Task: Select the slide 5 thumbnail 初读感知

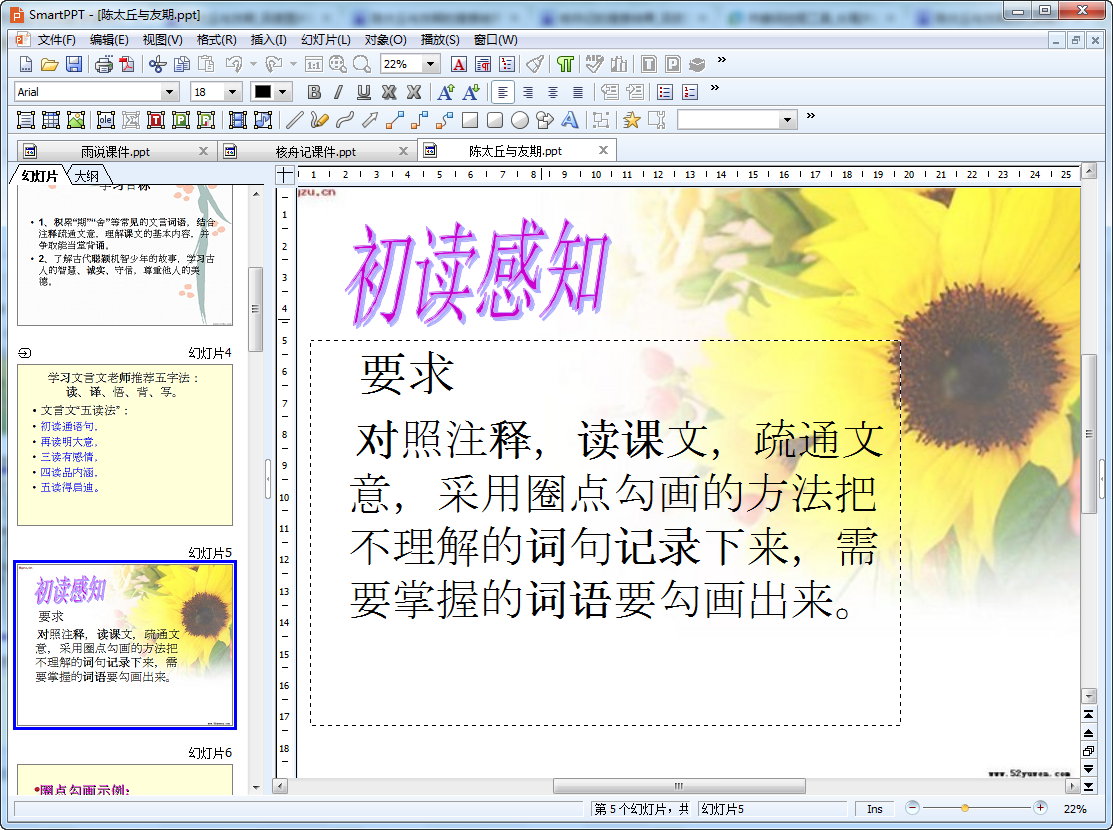Action: 125,645
